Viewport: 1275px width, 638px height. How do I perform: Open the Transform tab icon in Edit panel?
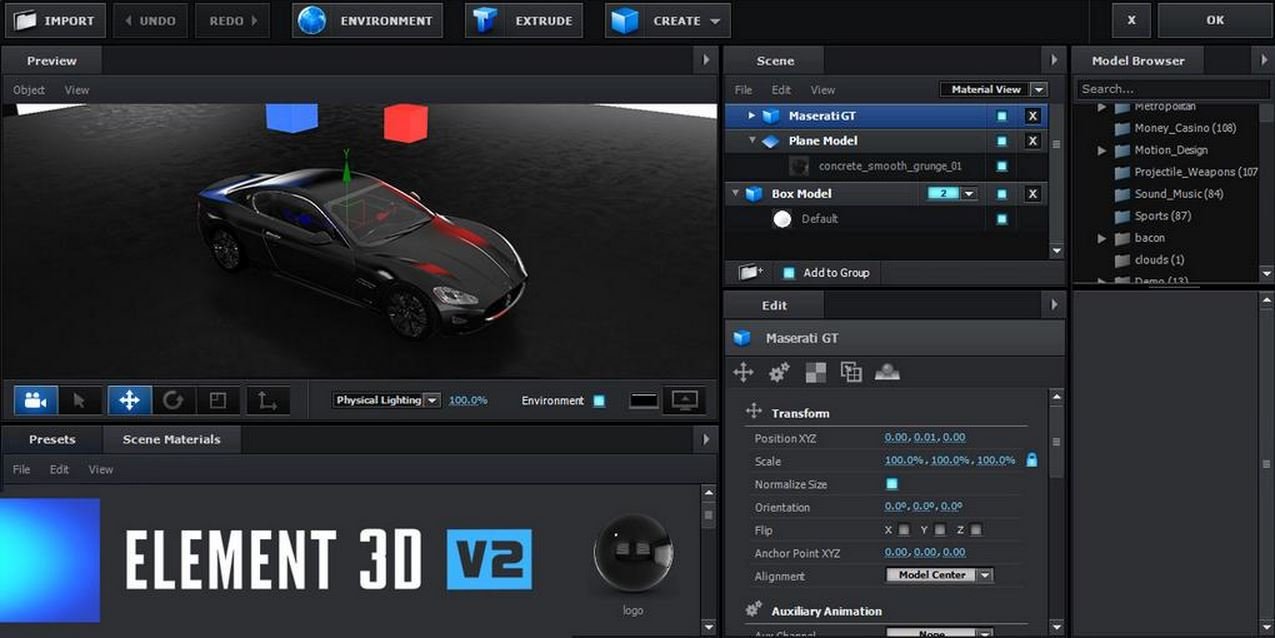(x=743, y=372)
